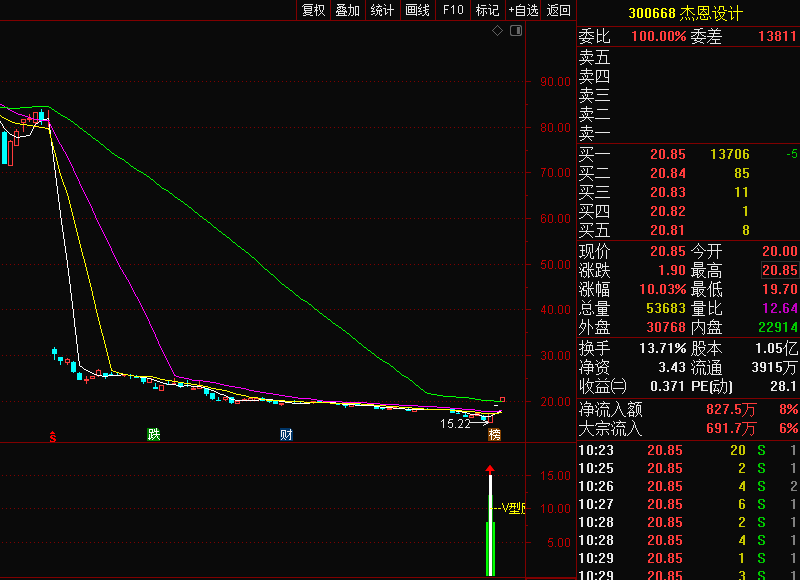The height and width of the screenshot is (580, 800).
Task: Add stock to watchlist with +自选
Action: (x=523, y=10)
